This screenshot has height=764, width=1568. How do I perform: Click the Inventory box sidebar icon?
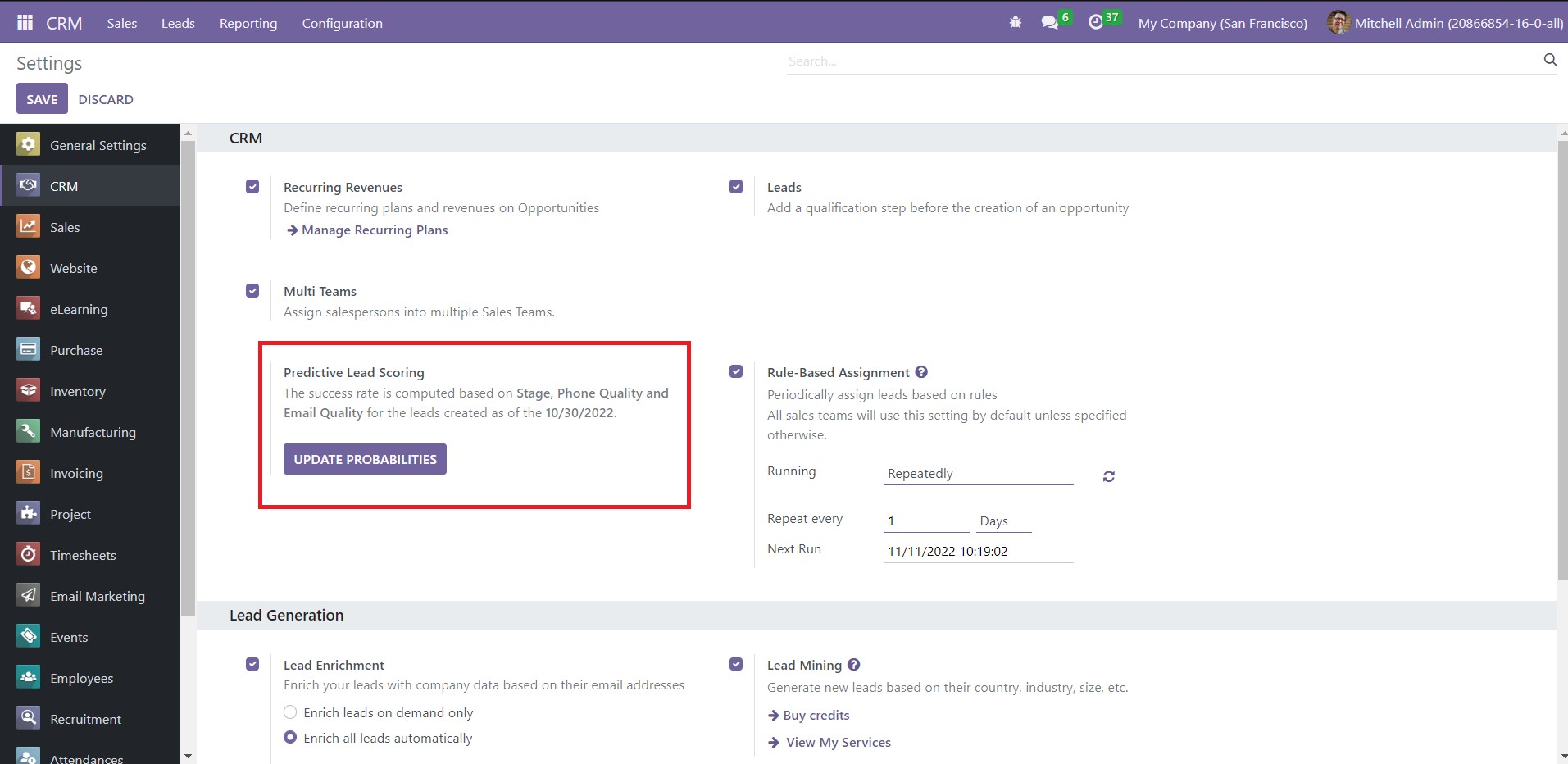(x=29, y=390)
